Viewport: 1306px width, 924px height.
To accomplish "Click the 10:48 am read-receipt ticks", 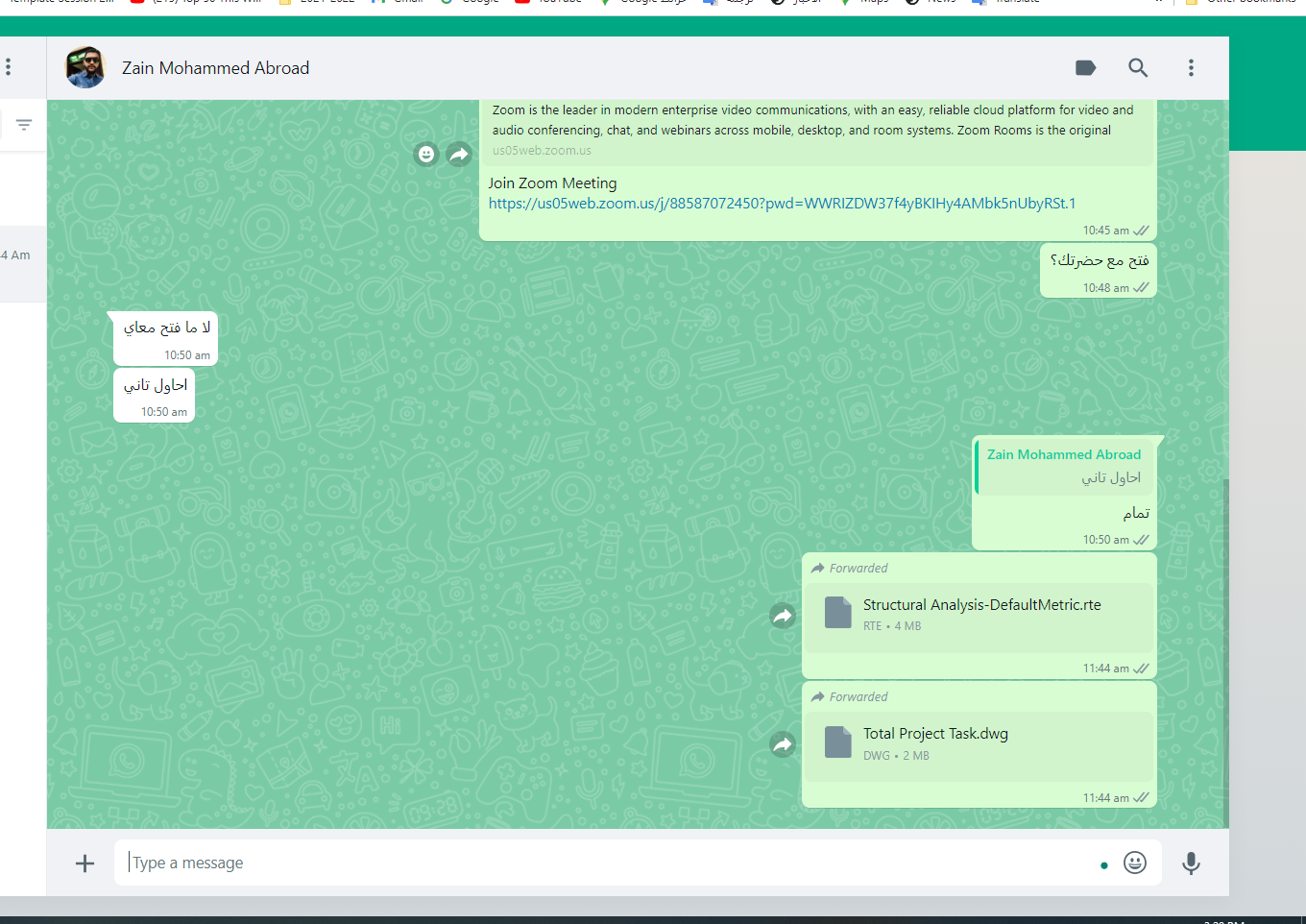I will [1141, 287].
